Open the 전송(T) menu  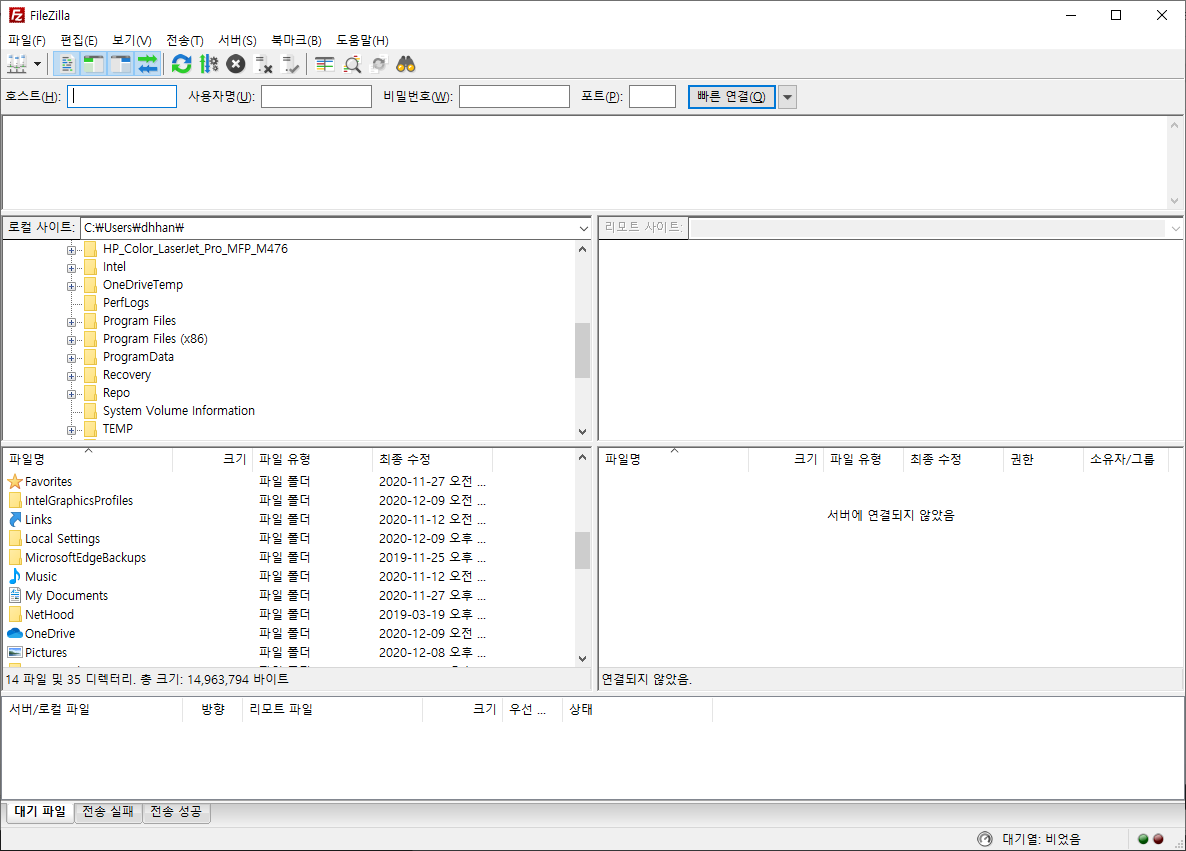[x=185, y=40]
